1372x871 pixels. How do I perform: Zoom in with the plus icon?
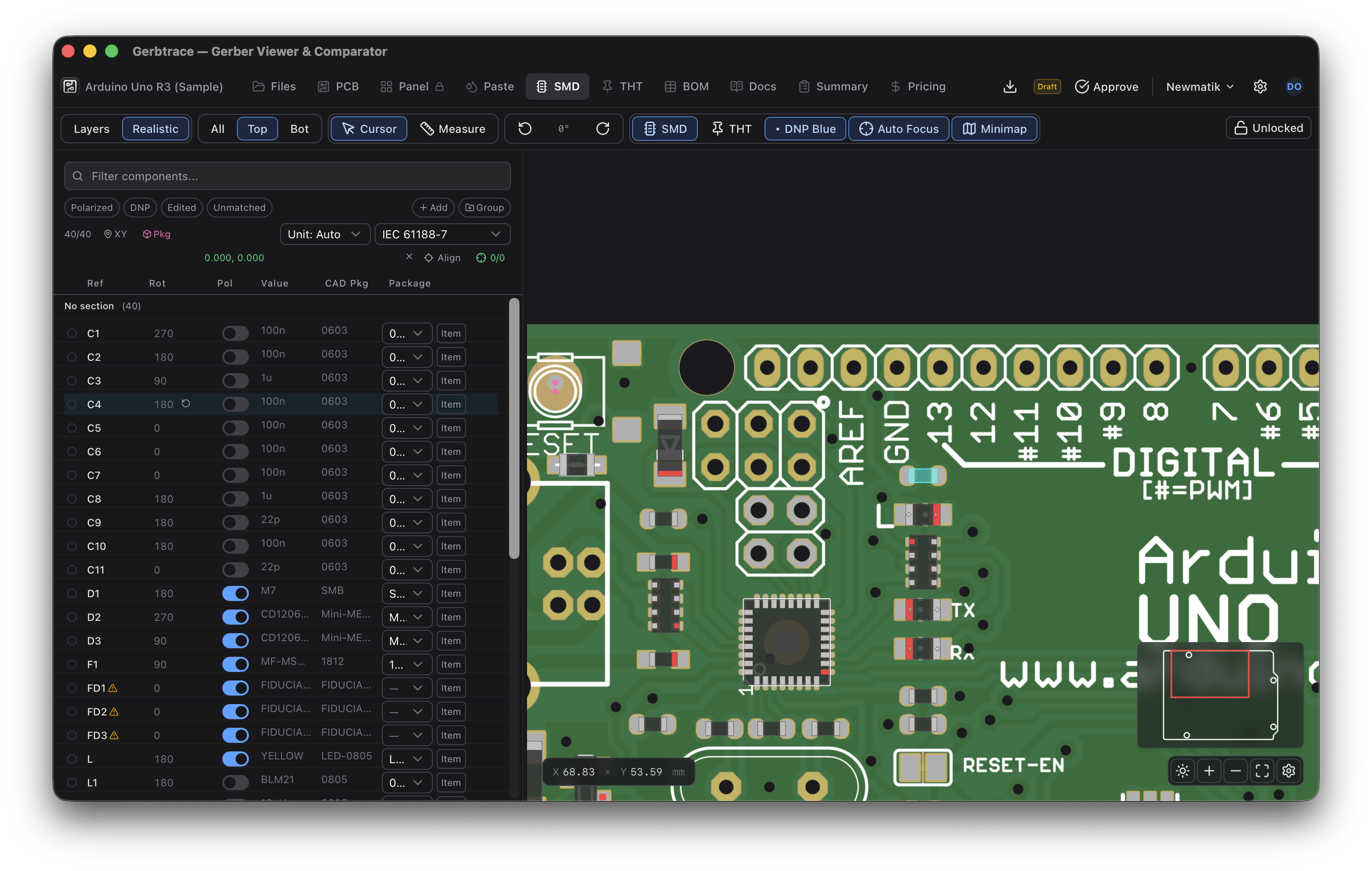point(1209,771)
